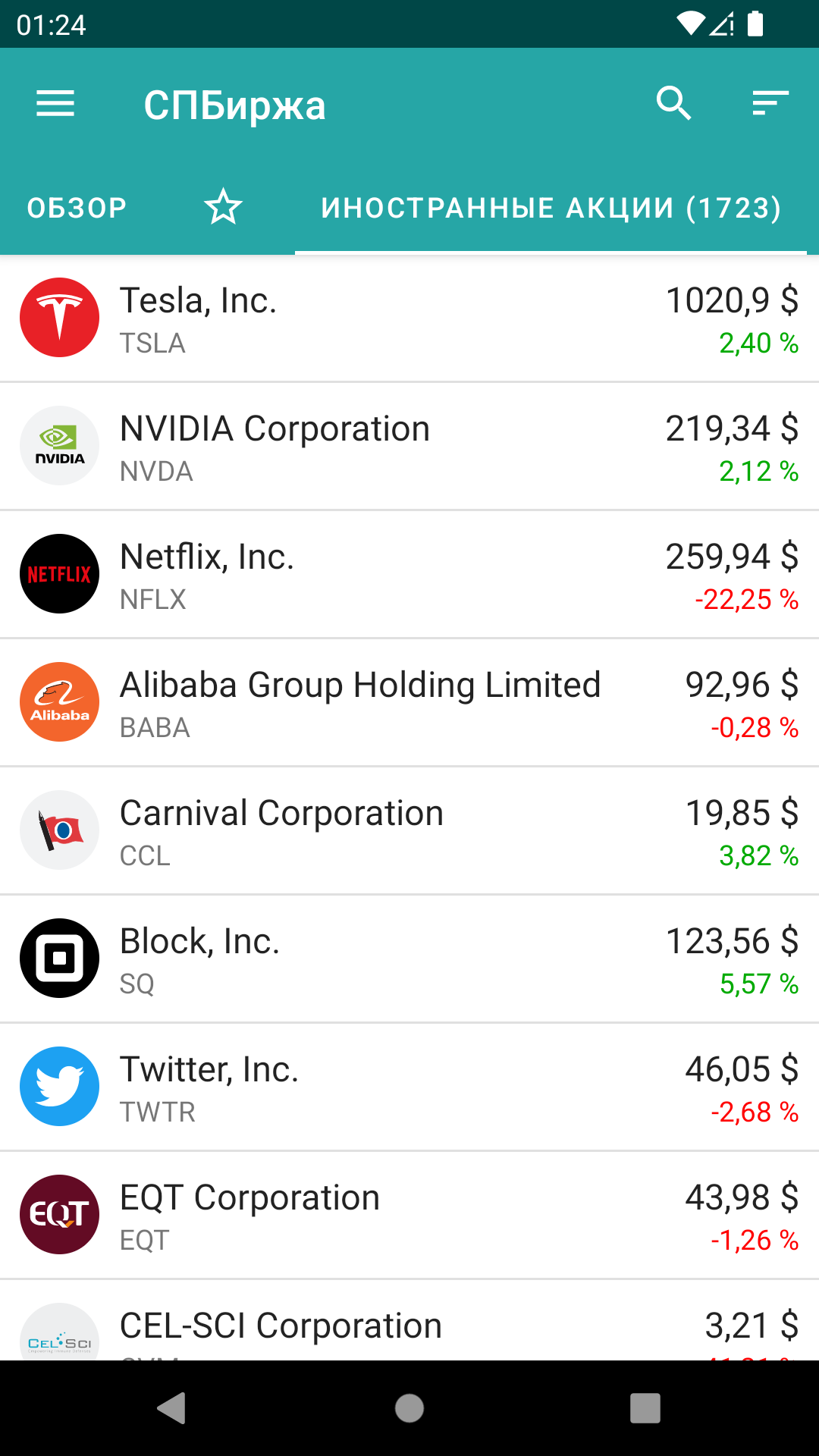Switch to the ОБЗОР tab
819x1456 pixels.
pyautogui.click(x=77, y=208)
